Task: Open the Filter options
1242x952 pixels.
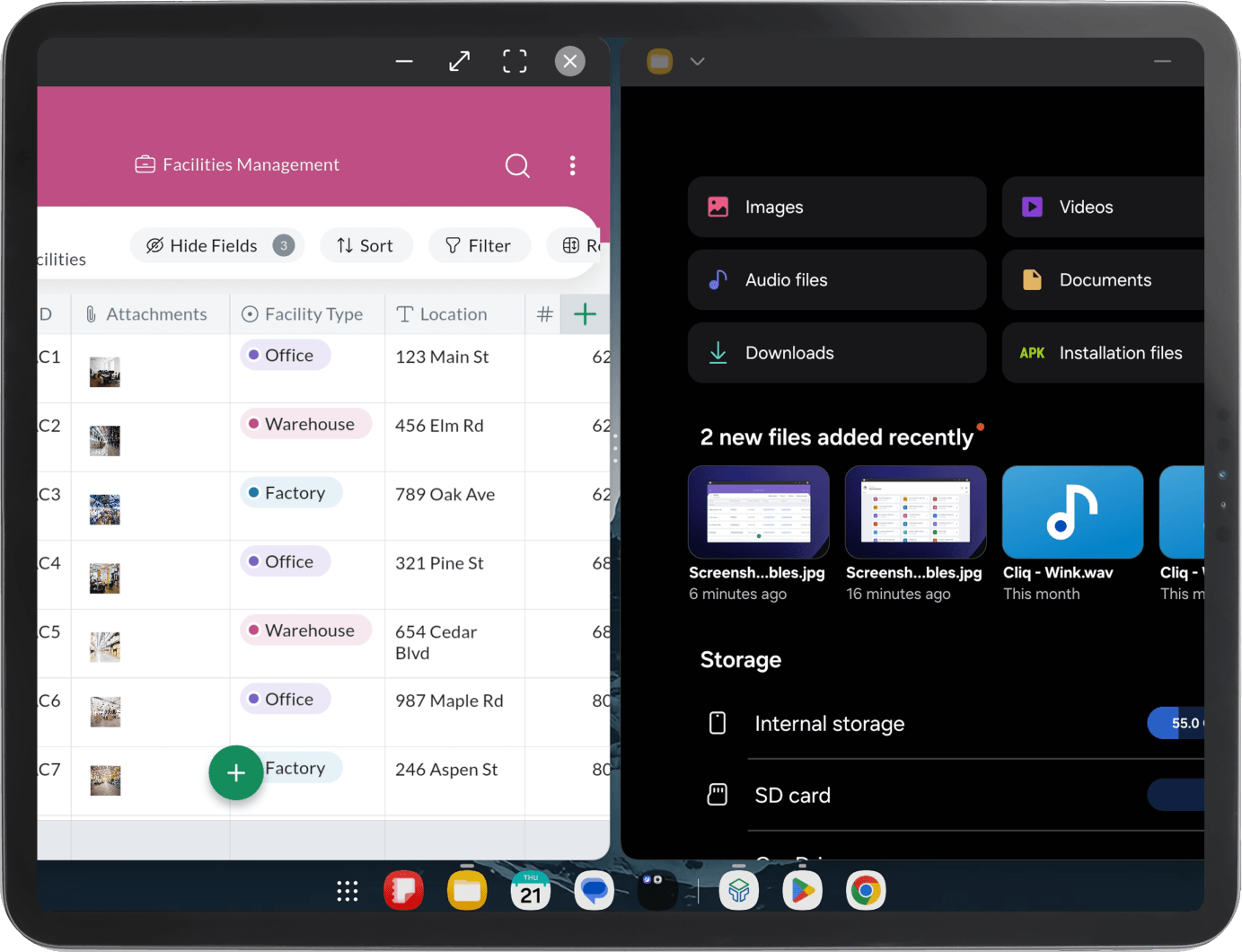Action: pyautogui.click(x=479, y=245)
